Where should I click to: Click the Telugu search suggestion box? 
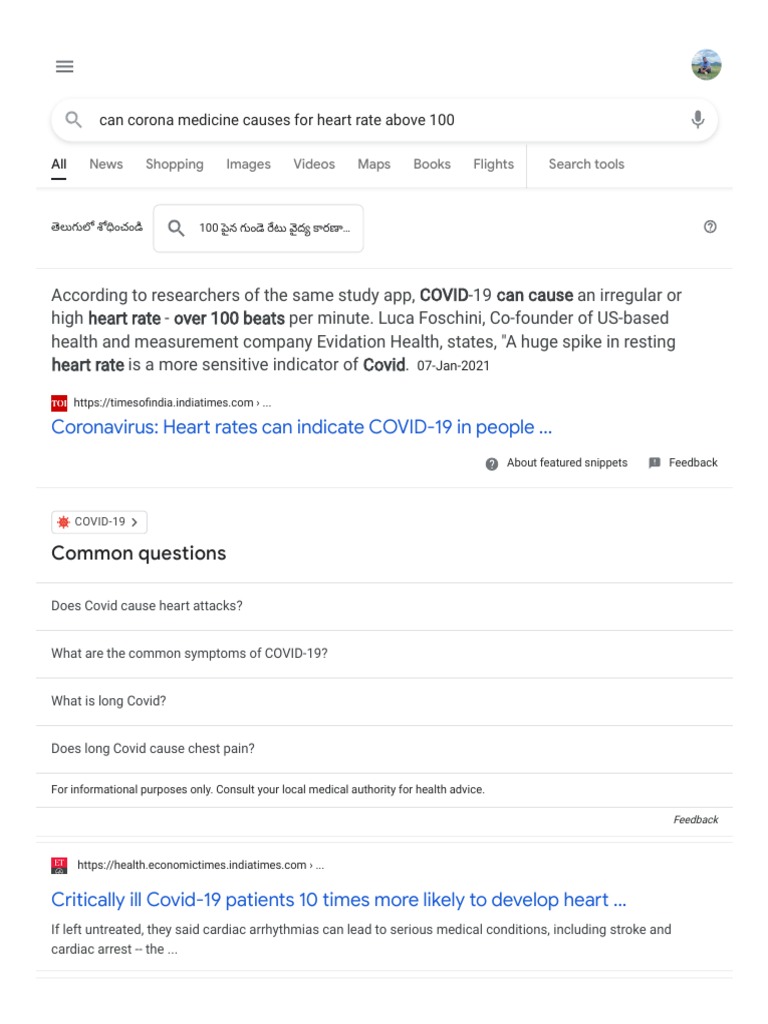tap(258, 228)
